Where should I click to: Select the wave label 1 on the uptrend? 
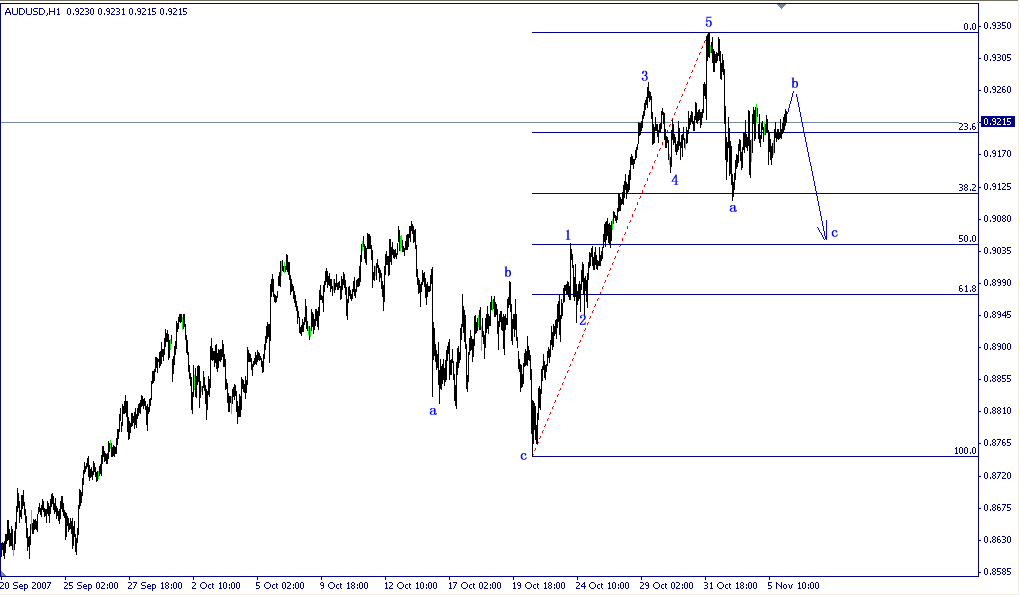pos(568,233)
